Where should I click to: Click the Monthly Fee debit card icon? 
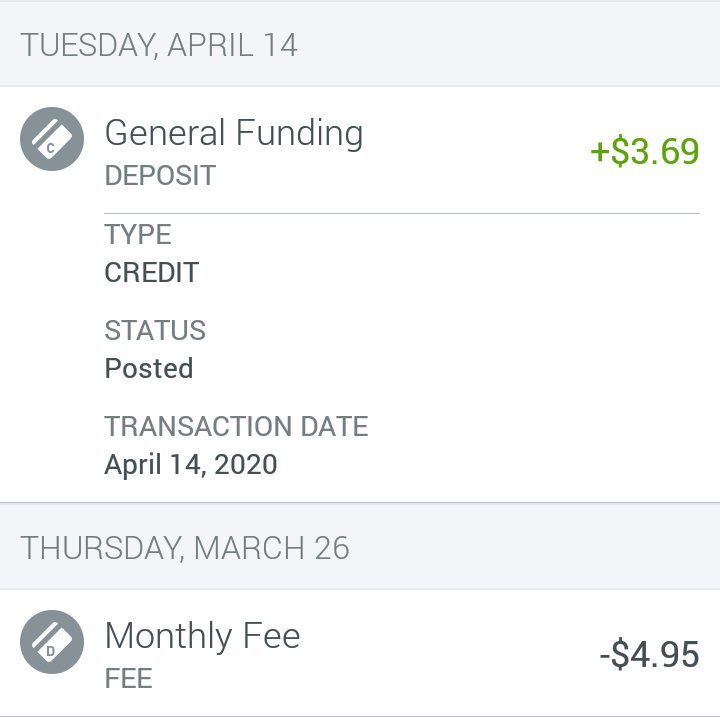[52, 642]
